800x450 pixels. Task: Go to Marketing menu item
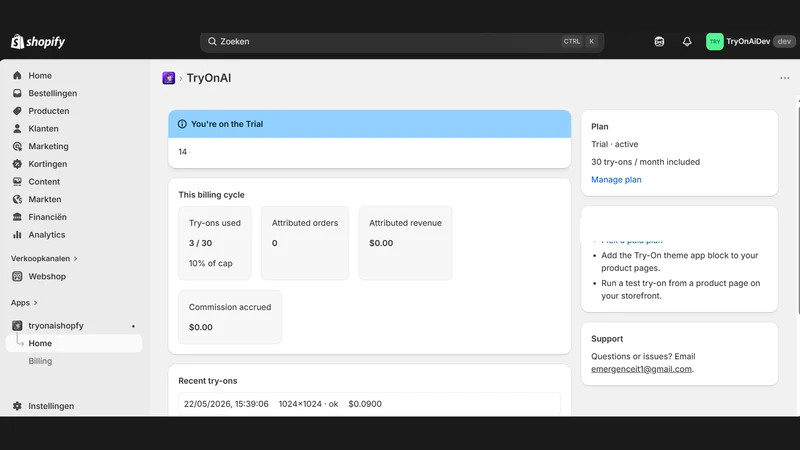click(48, 146)
